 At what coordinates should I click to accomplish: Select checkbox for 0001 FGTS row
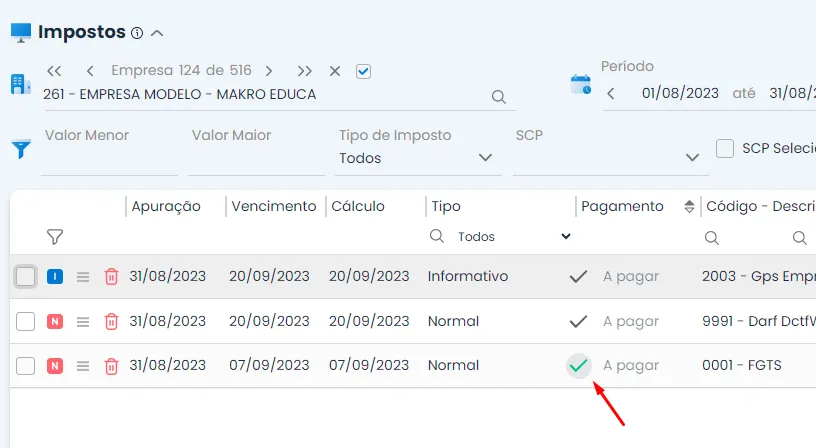[x=26, y=366]
